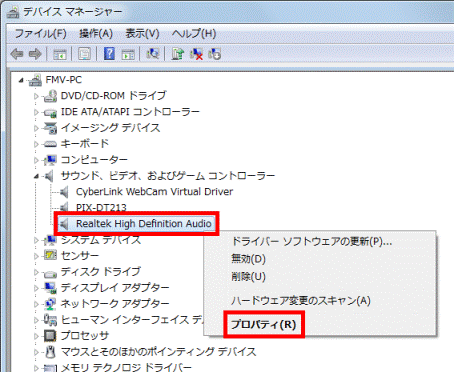
Task: Click the ネットワーク アダプター icon
Action: tap(50, 303)
